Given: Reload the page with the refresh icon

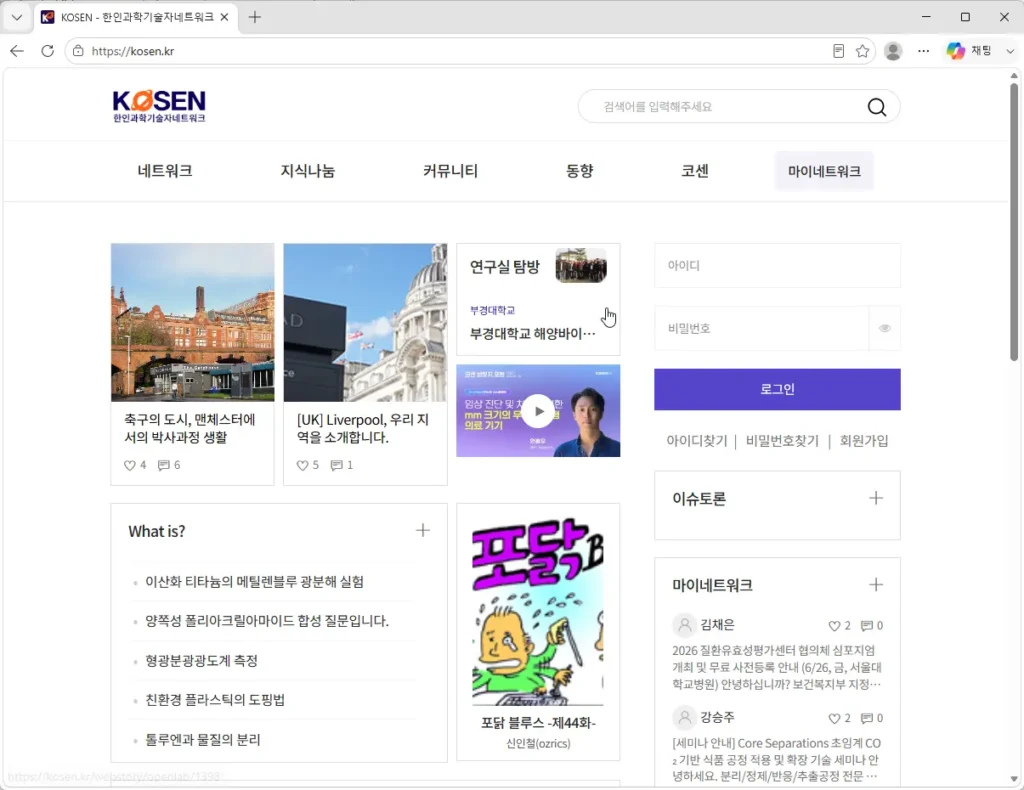Looking at the screenshot, I should (48, 51).
